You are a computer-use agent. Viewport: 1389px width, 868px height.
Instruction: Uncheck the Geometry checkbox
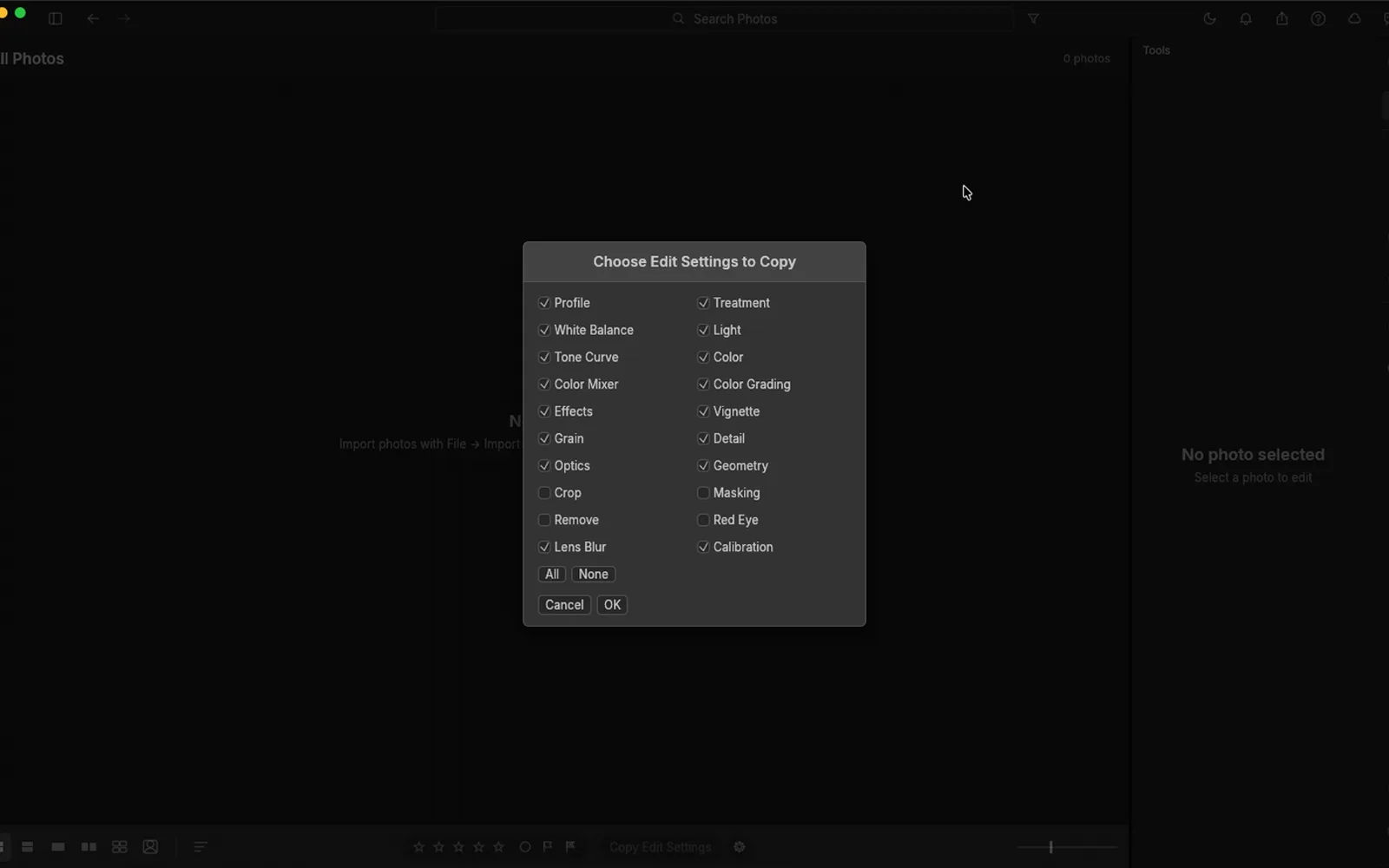(x=703, y=465)
